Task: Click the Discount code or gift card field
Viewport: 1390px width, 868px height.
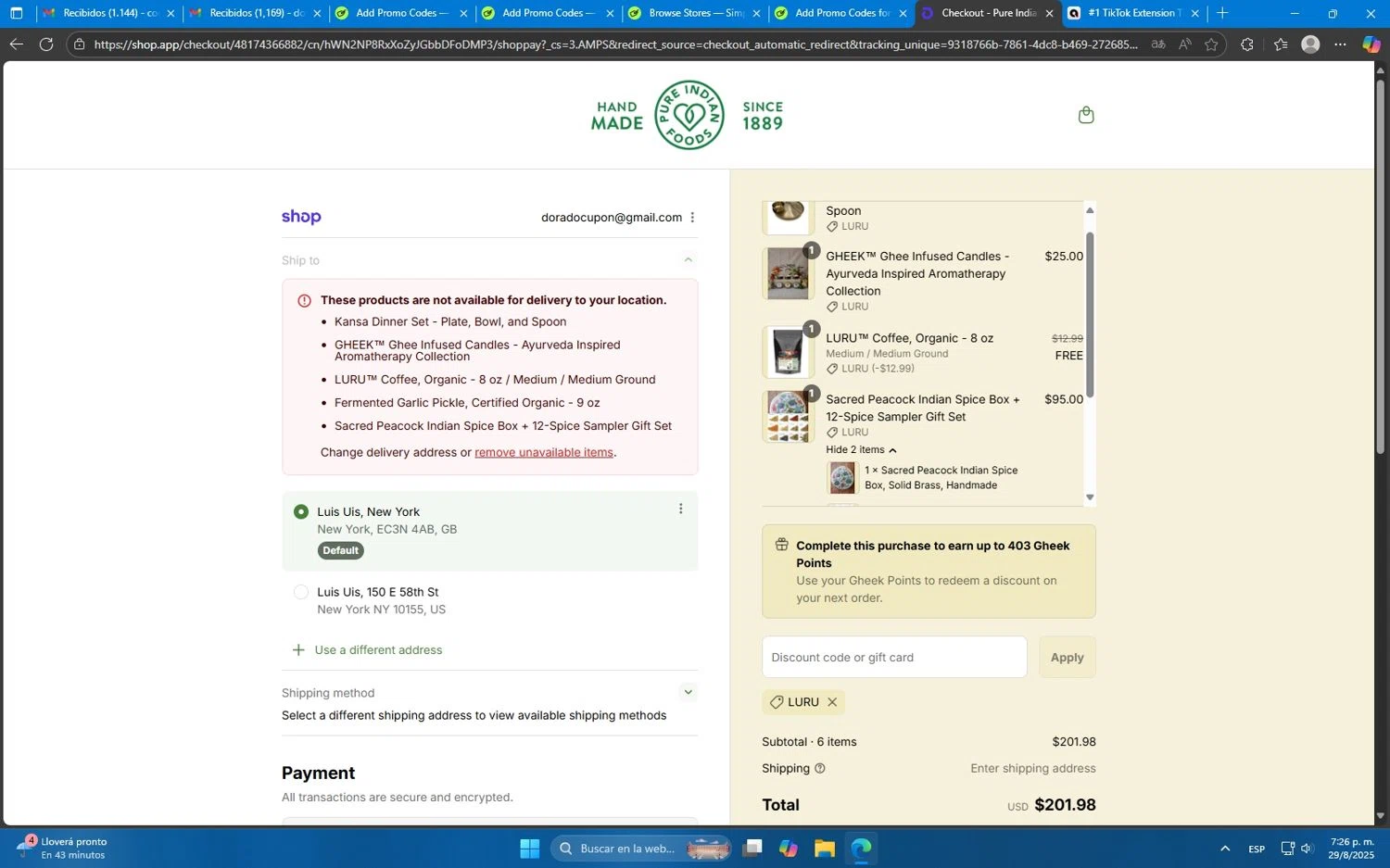Action: [894, 657]
